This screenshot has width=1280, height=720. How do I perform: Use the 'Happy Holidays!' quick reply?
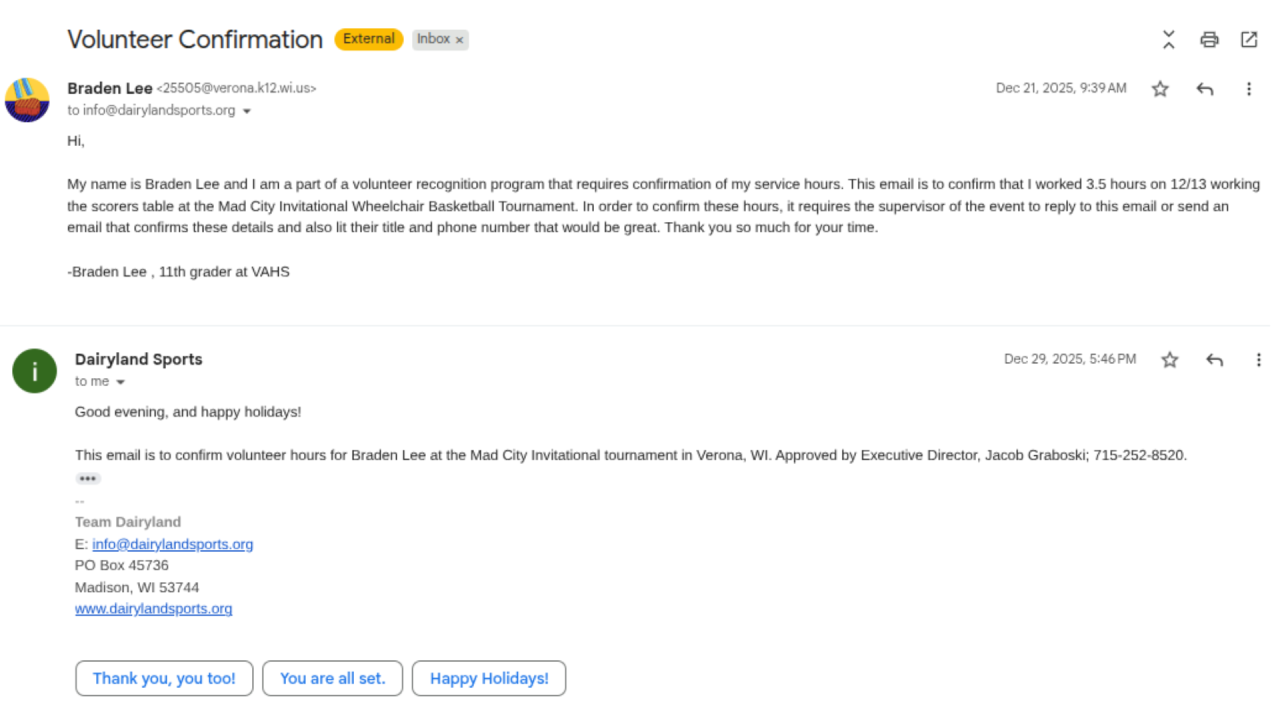[489, 678]
